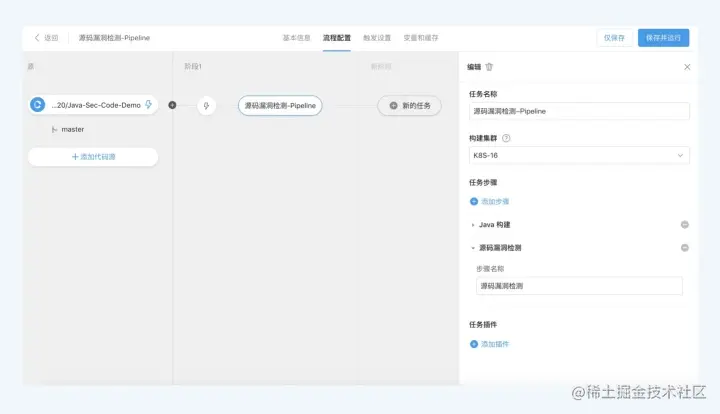Click the 仅保存 button

click(x=614, y=38)
